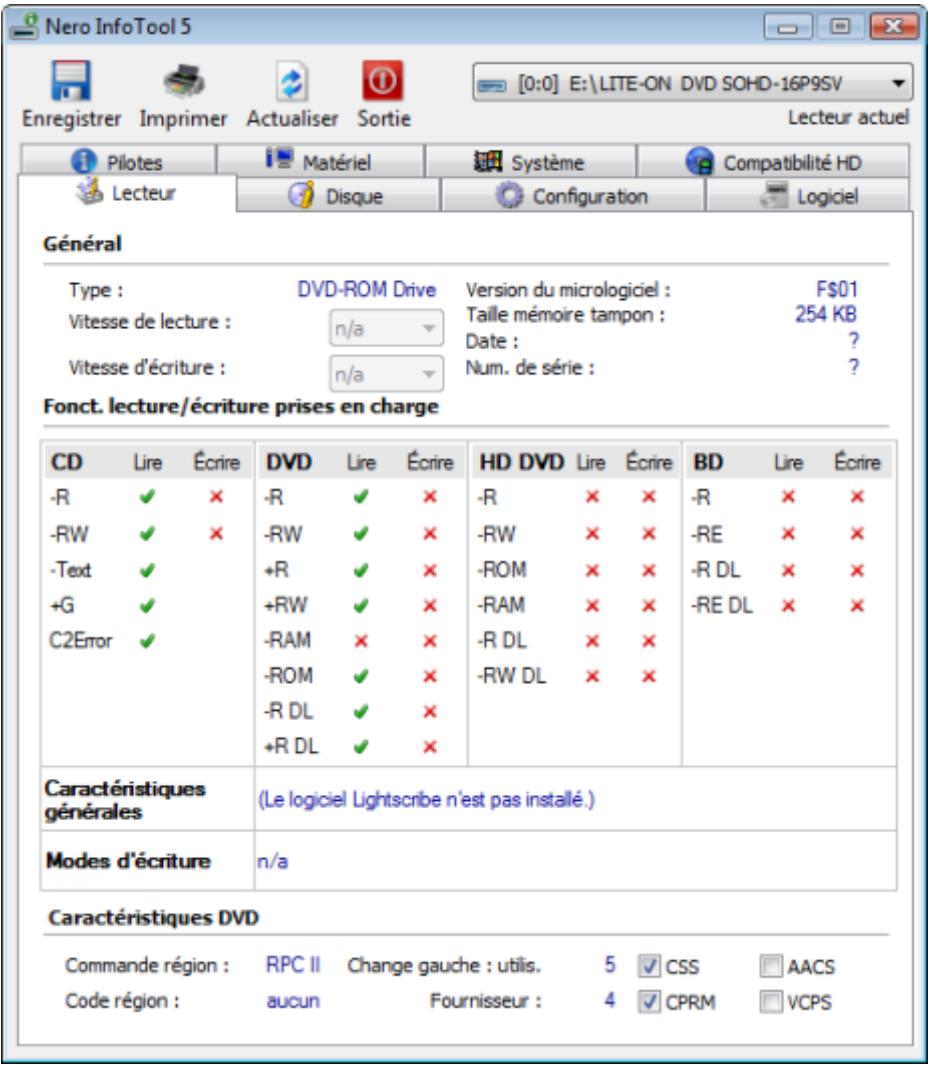Open the Vitesse de lecture dropdown
The height and width of the screenshot is (1065, 931).
[386, 329]
